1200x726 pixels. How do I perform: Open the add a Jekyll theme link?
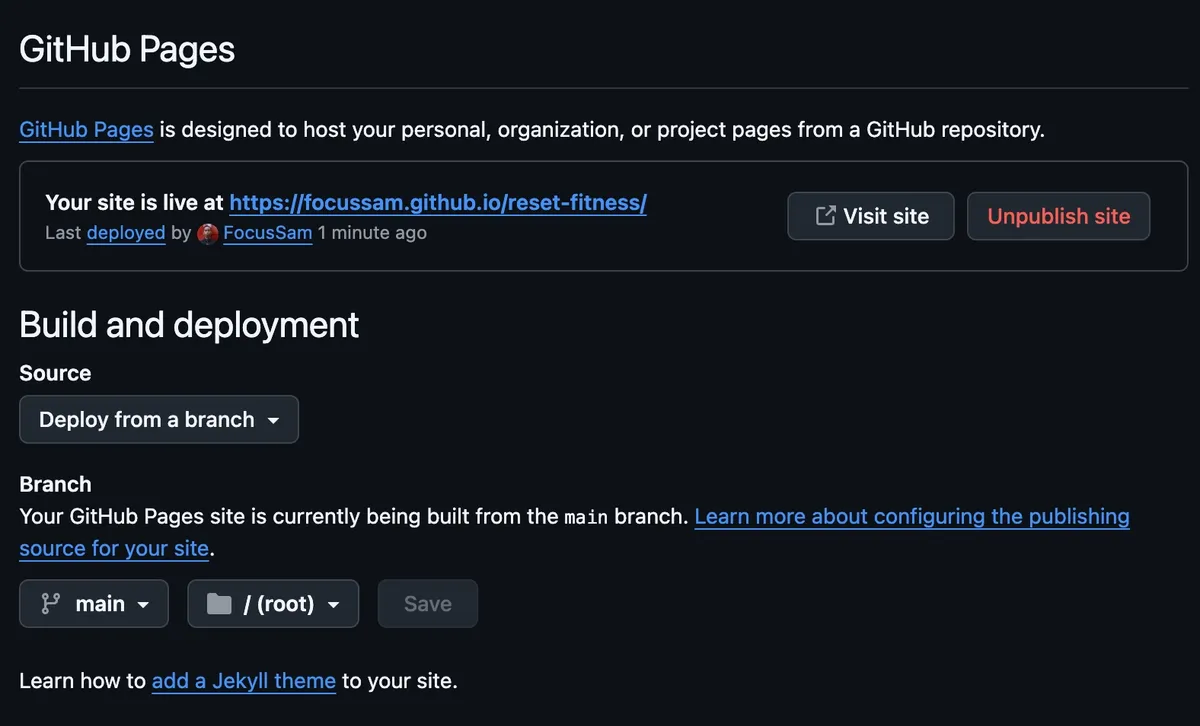(244, 681)
